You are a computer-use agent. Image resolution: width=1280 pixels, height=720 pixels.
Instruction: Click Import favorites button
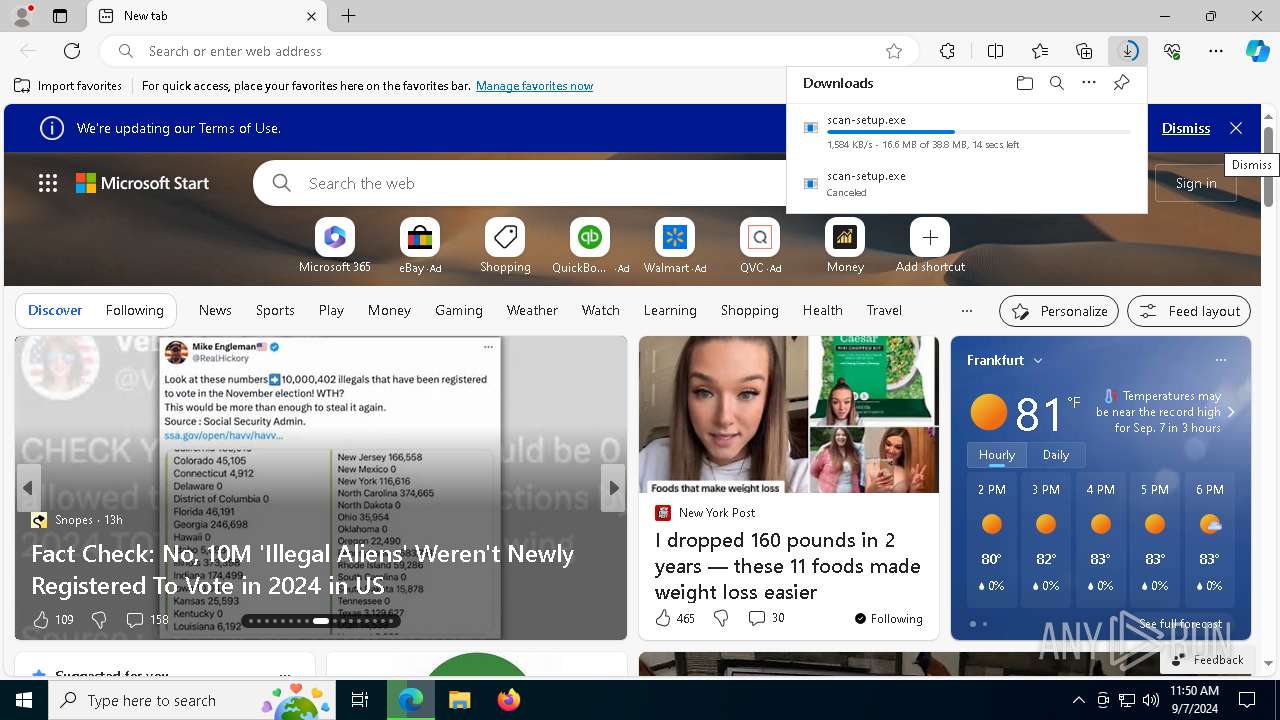coord(68,86)
